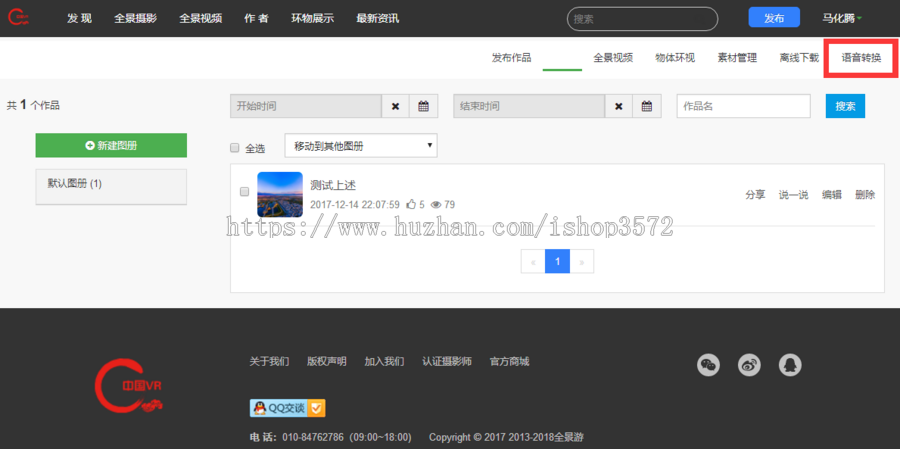Click 编辑 on the 测试上述 row

(831, 195)
